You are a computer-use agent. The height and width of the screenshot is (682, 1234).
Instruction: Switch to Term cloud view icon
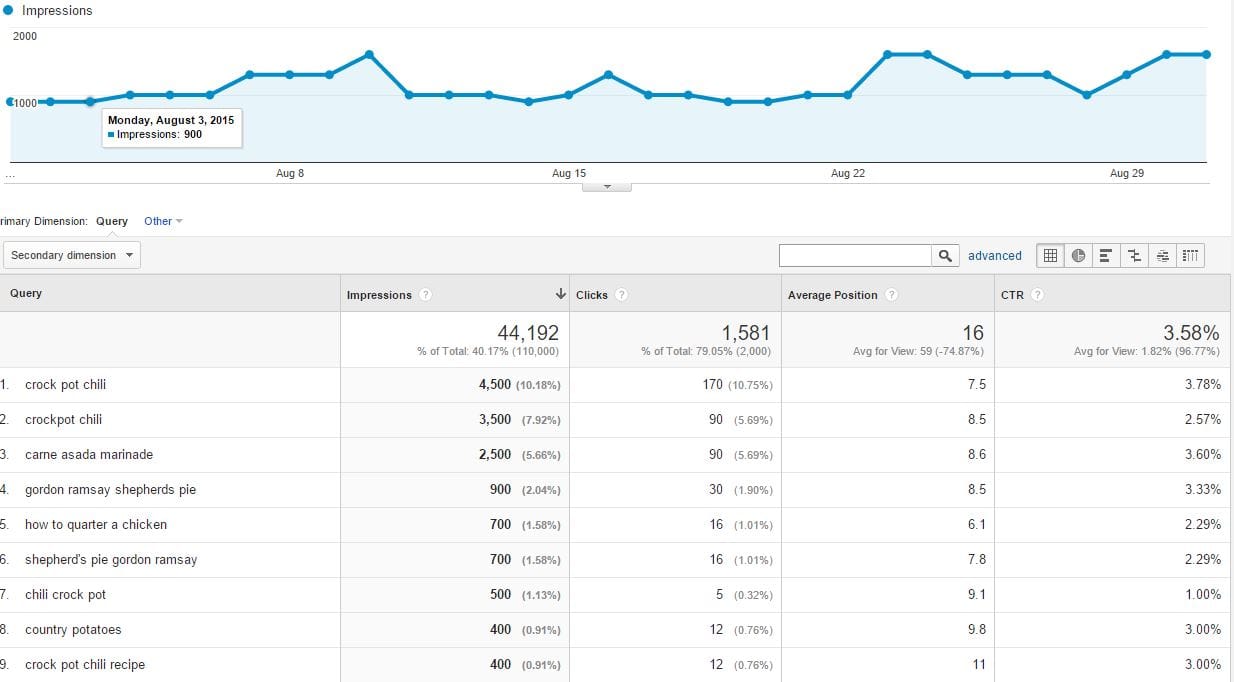tap(1162, 256)
